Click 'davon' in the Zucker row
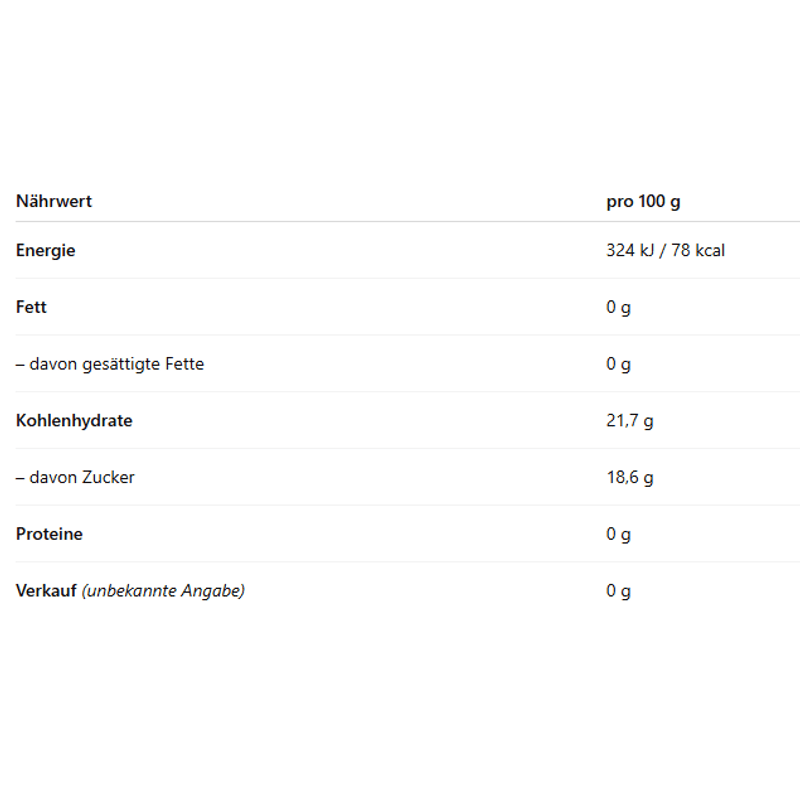 (x=52, y=477)
